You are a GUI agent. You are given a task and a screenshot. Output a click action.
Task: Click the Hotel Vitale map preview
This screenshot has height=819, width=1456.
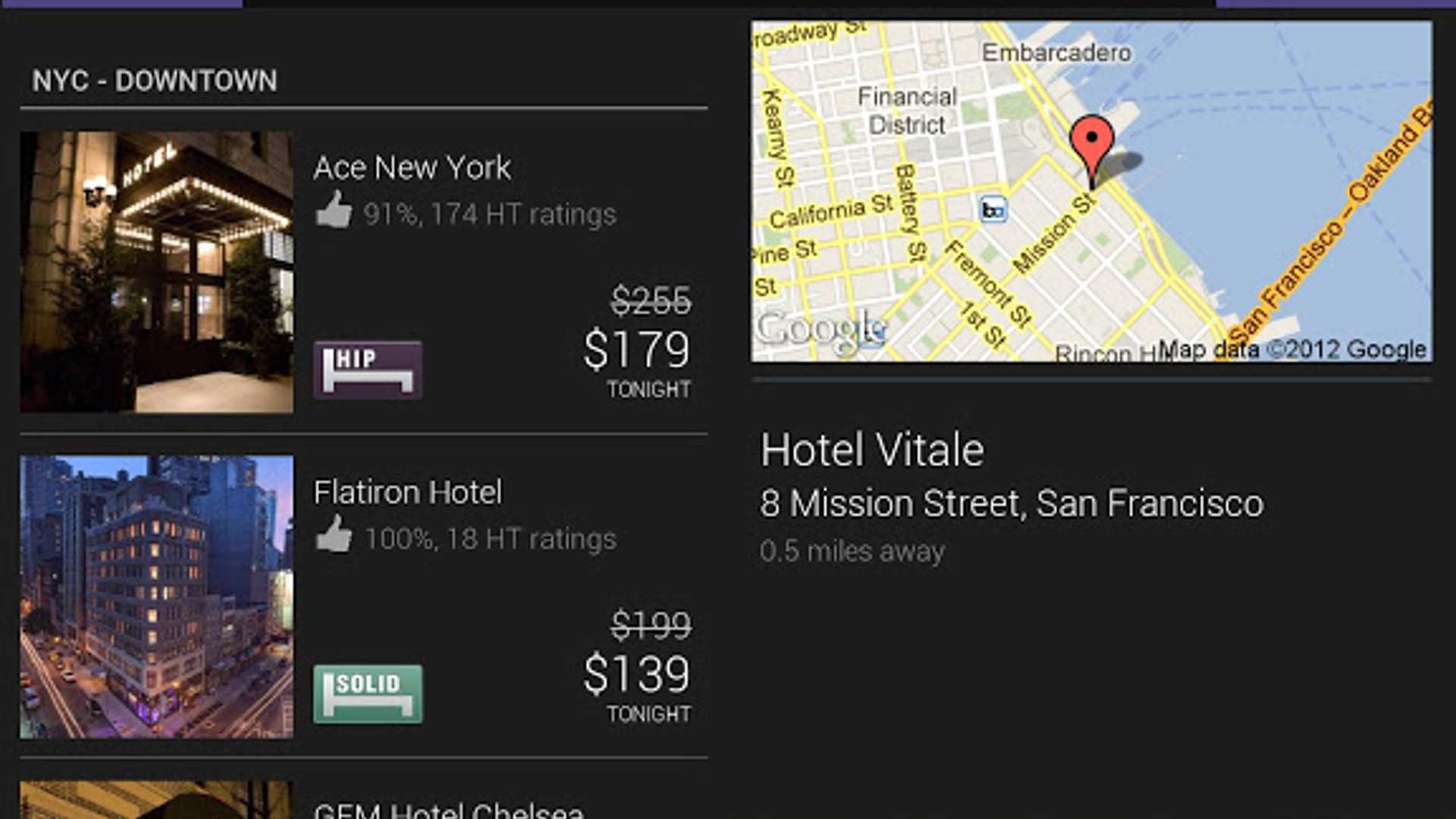coord(1092,190)
